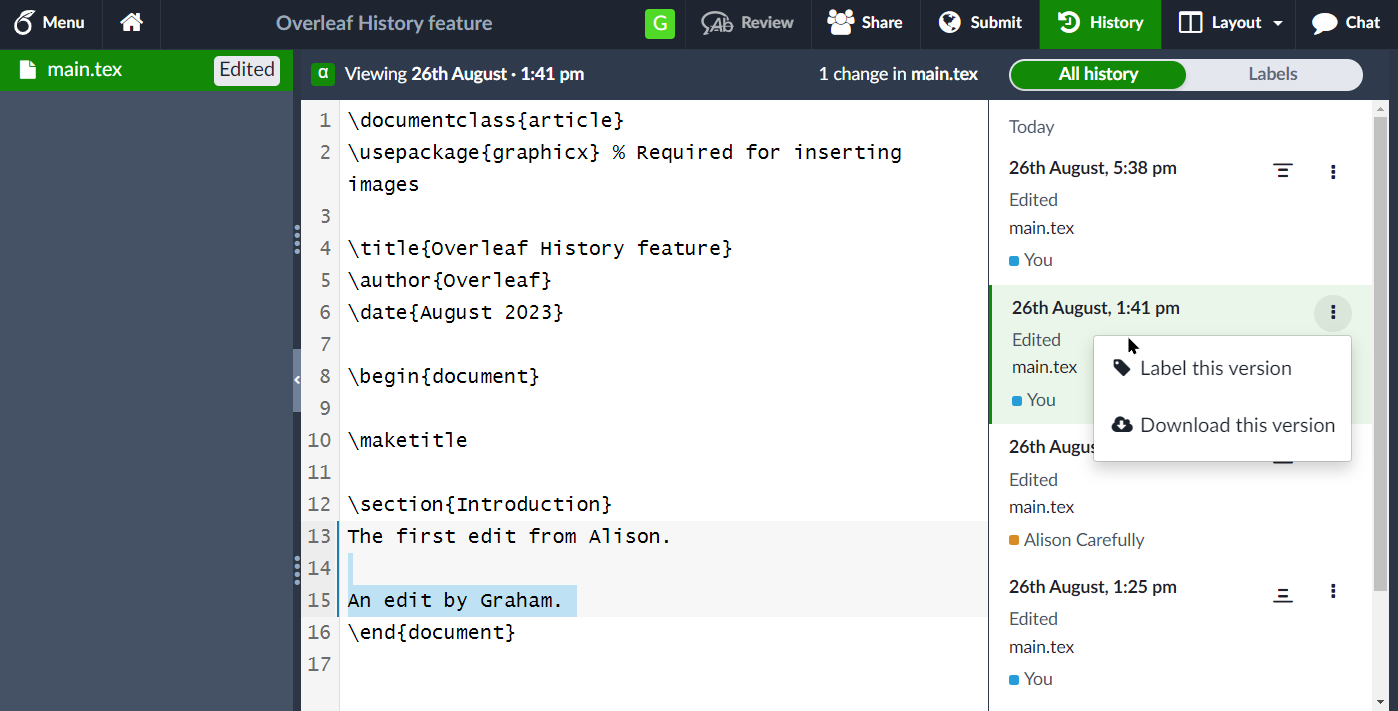
Task: Collapse the file sidebar with arrow handle
Action: (296, 380)
